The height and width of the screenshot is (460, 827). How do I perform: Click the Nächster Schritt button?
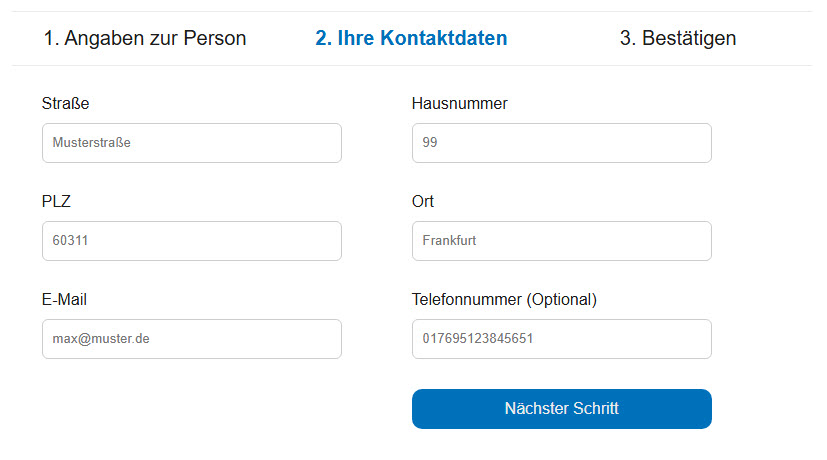[561, 409]
